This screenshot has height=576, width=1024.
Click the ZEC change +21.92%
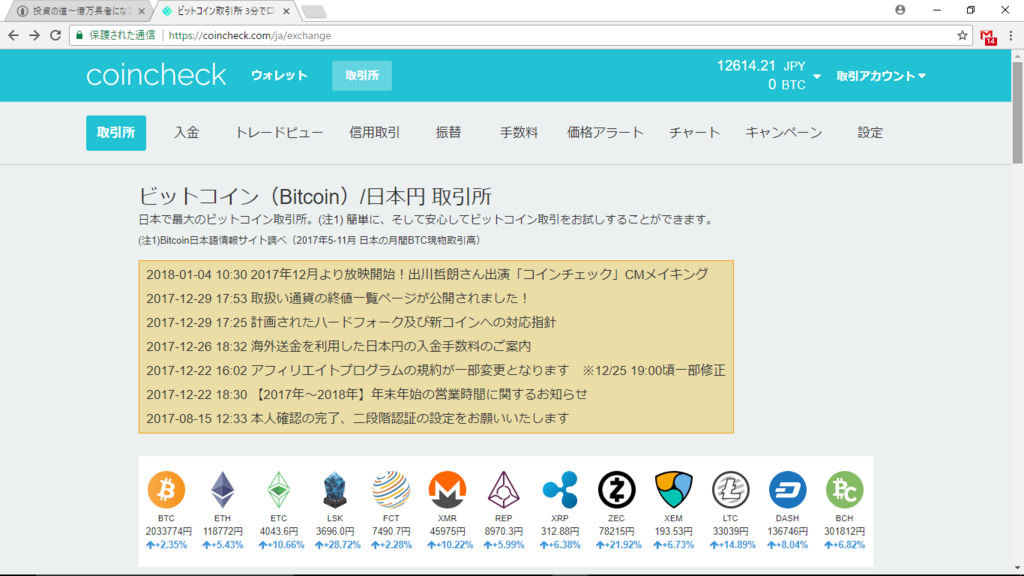618,545
